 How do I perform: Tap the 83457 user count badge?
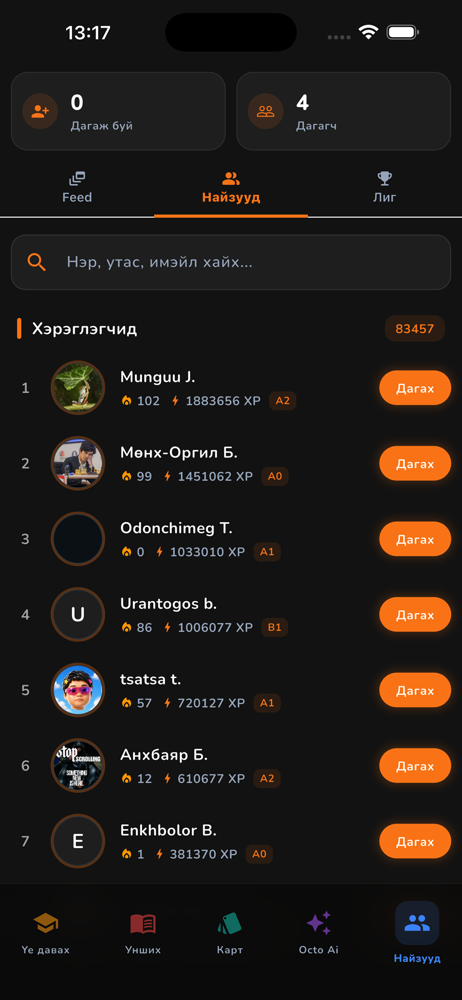pyautogui.click(x=415, y=329)
